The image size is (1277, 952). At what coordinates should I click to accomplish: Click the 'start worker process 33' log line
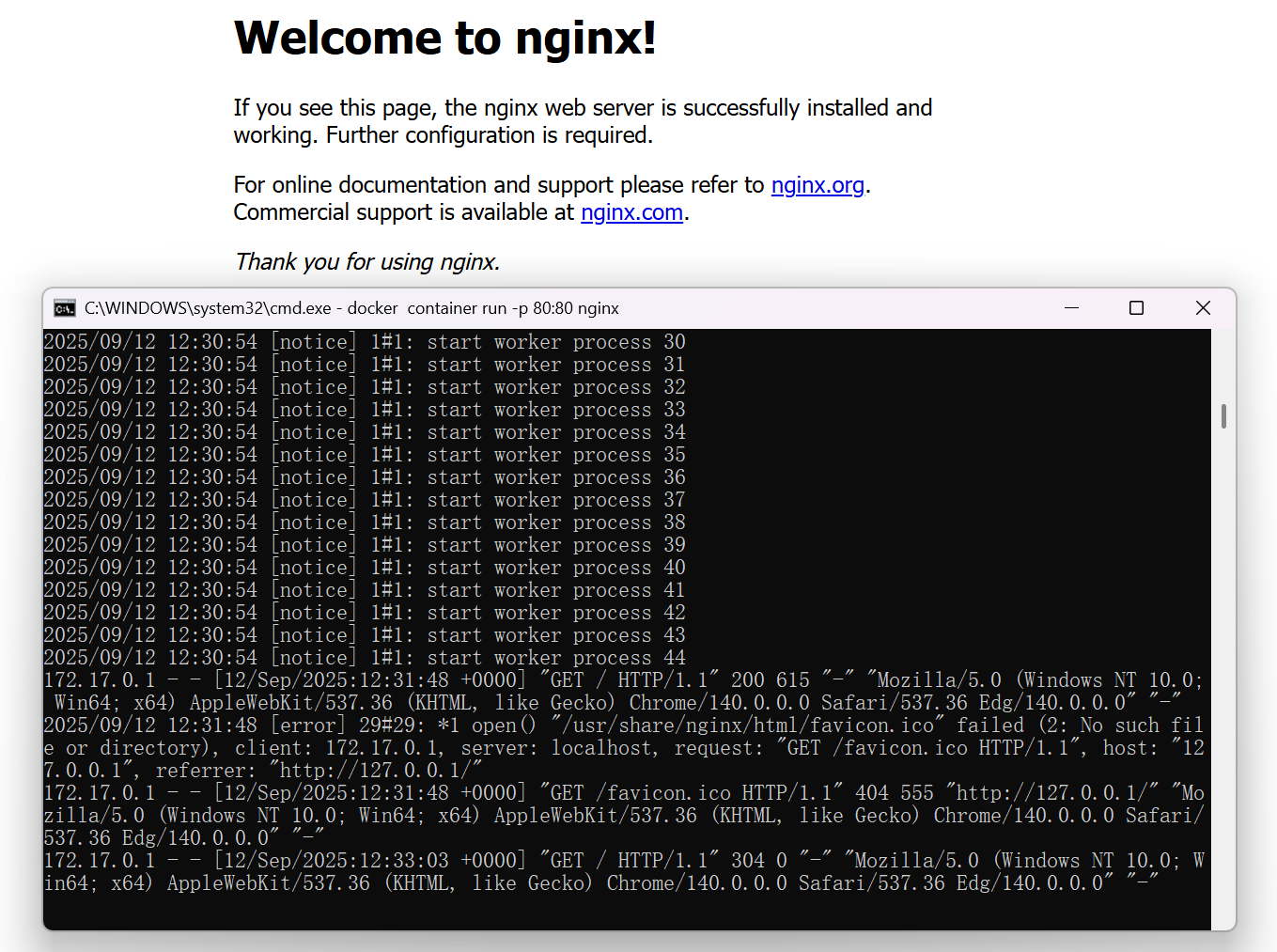[x=365, y=409]
